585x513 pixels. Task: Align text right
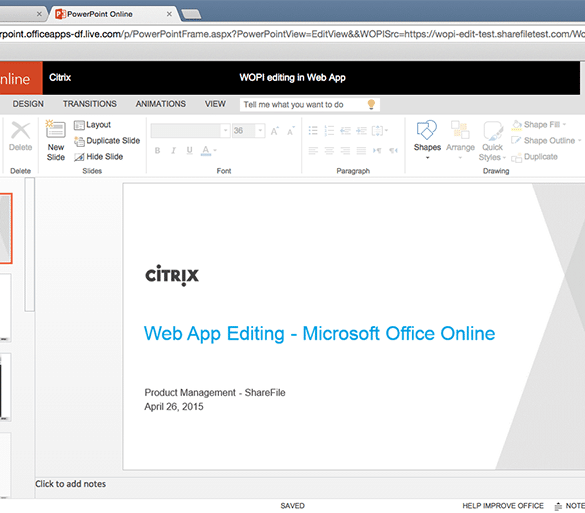click(345, 150)
